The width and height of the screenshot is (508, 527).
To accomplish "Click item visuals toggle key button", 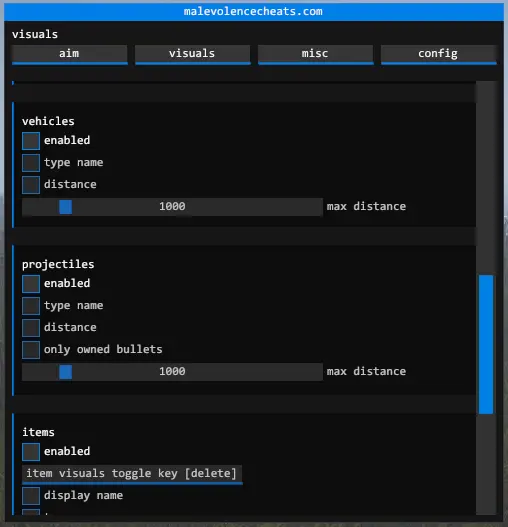I will [x=132, y=475].
